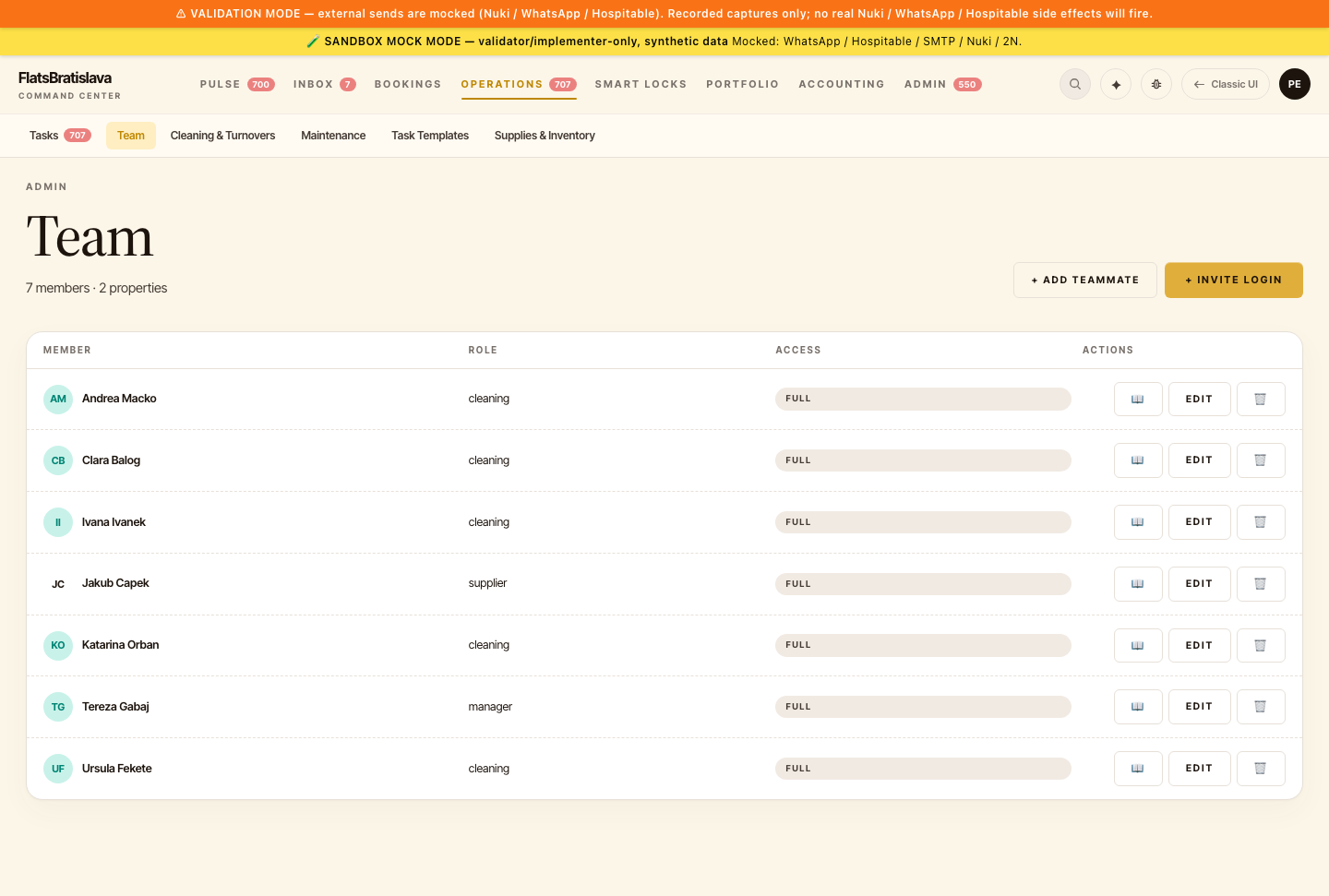
Task: Edit Ivana Ivanek's team entry
Action: 1200,522
